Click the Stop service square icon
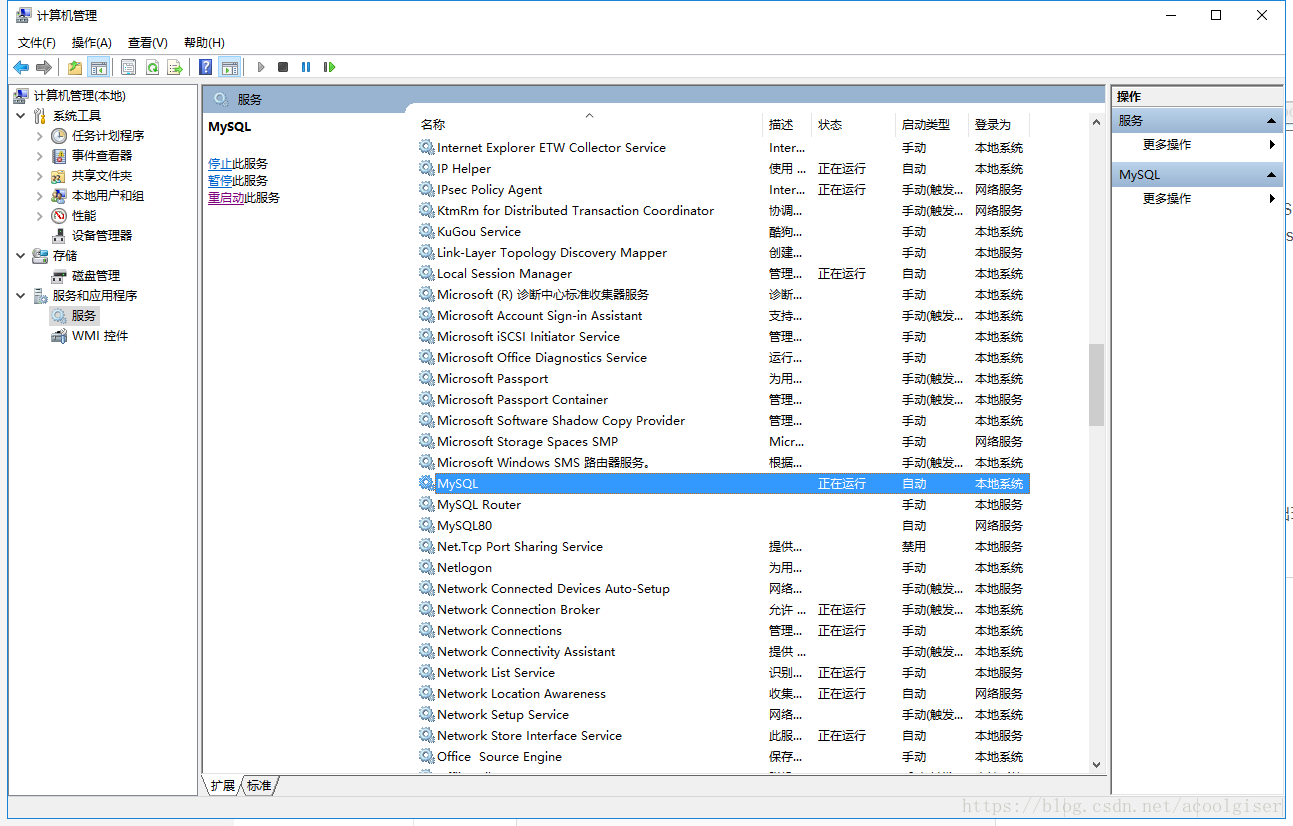Viewport: 1293px width, 826px height. point(283,67)
